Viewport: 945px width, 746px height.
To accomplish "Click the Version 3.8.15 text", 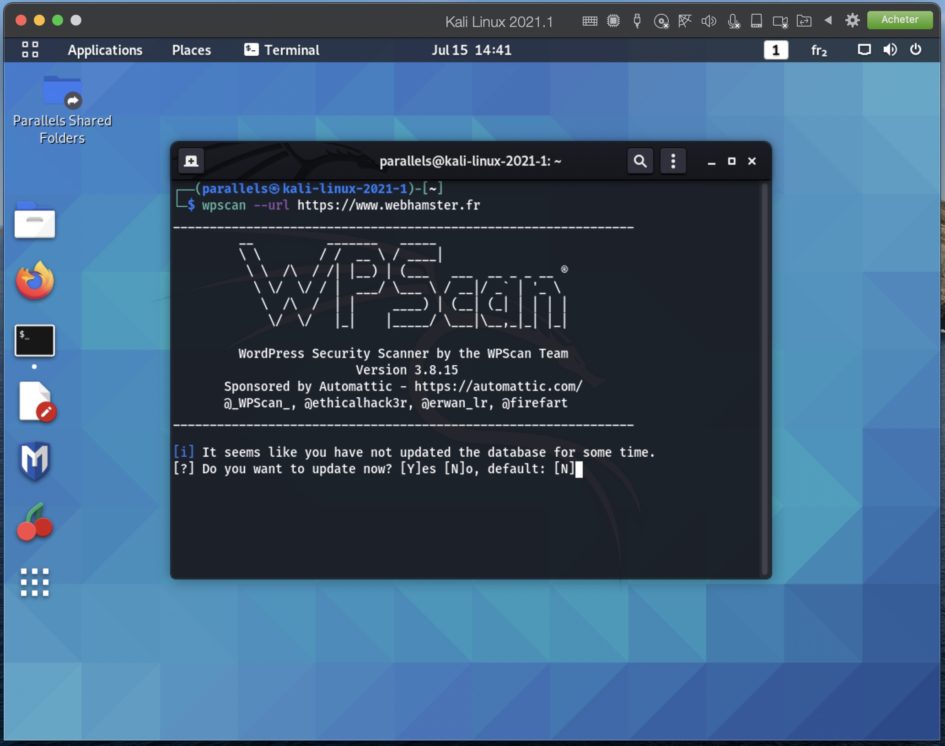I will pyautogui.click(x=407, y=370).
